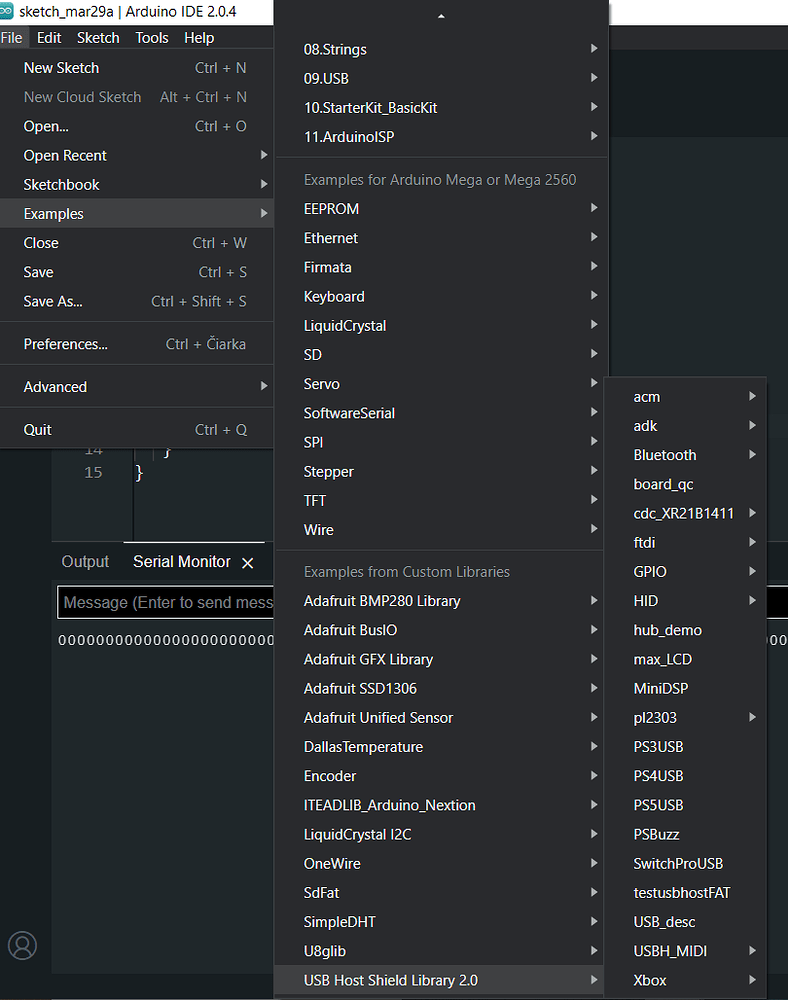
Task: Open the Tools menu
Action: pyautogui.click(x=151, y=37)
